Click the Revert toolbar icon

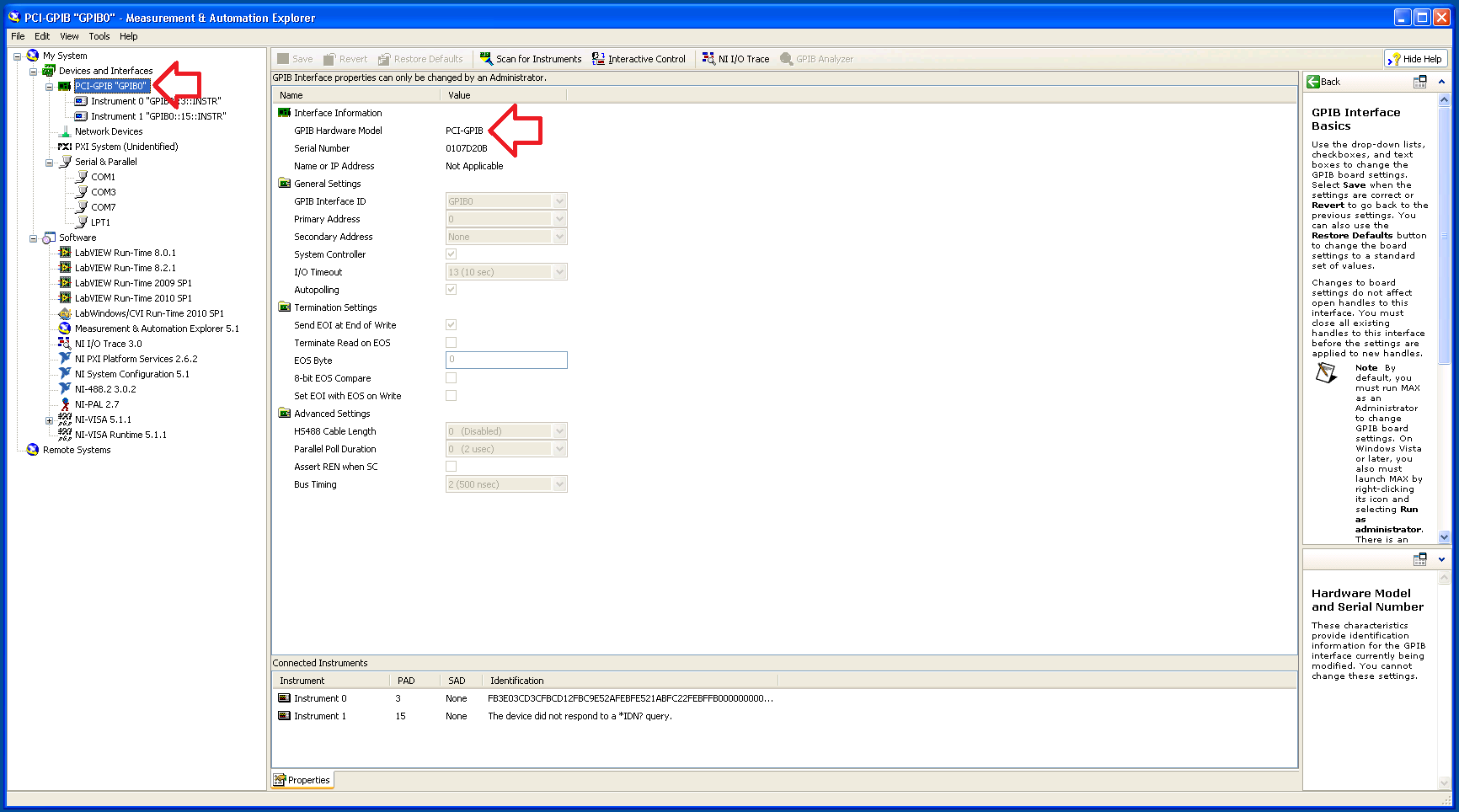click(329, 58)
